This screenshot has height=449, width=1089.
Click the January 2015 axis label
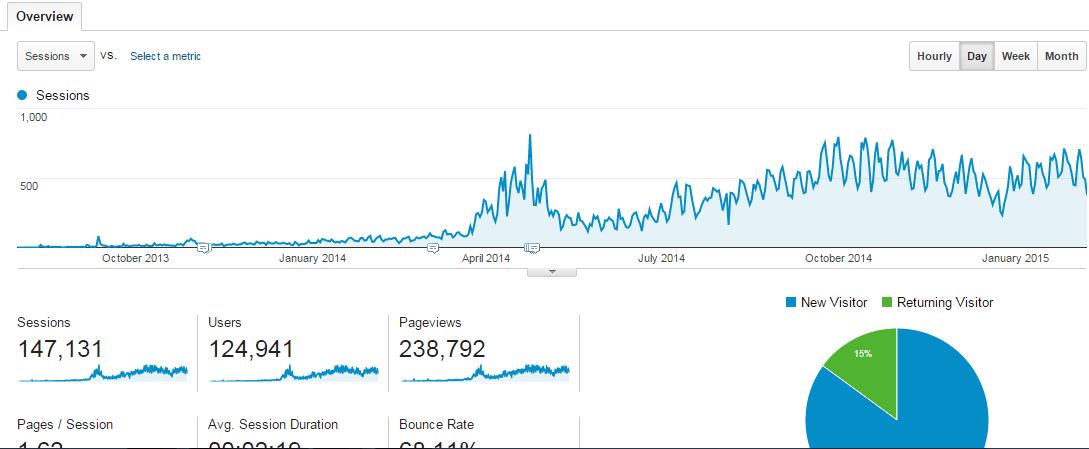coord(1015,259)
